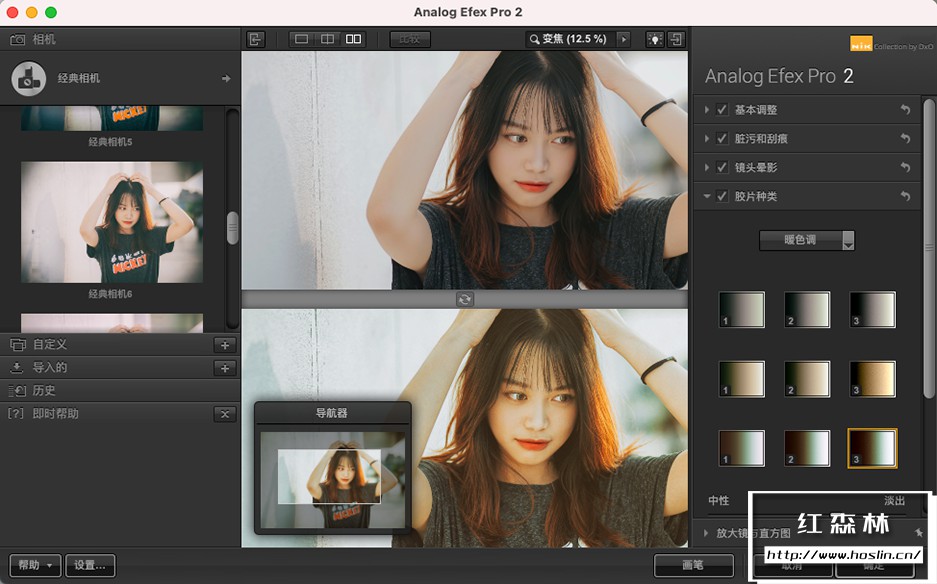Open the 相机 panel header

click(x=44, y=39)
